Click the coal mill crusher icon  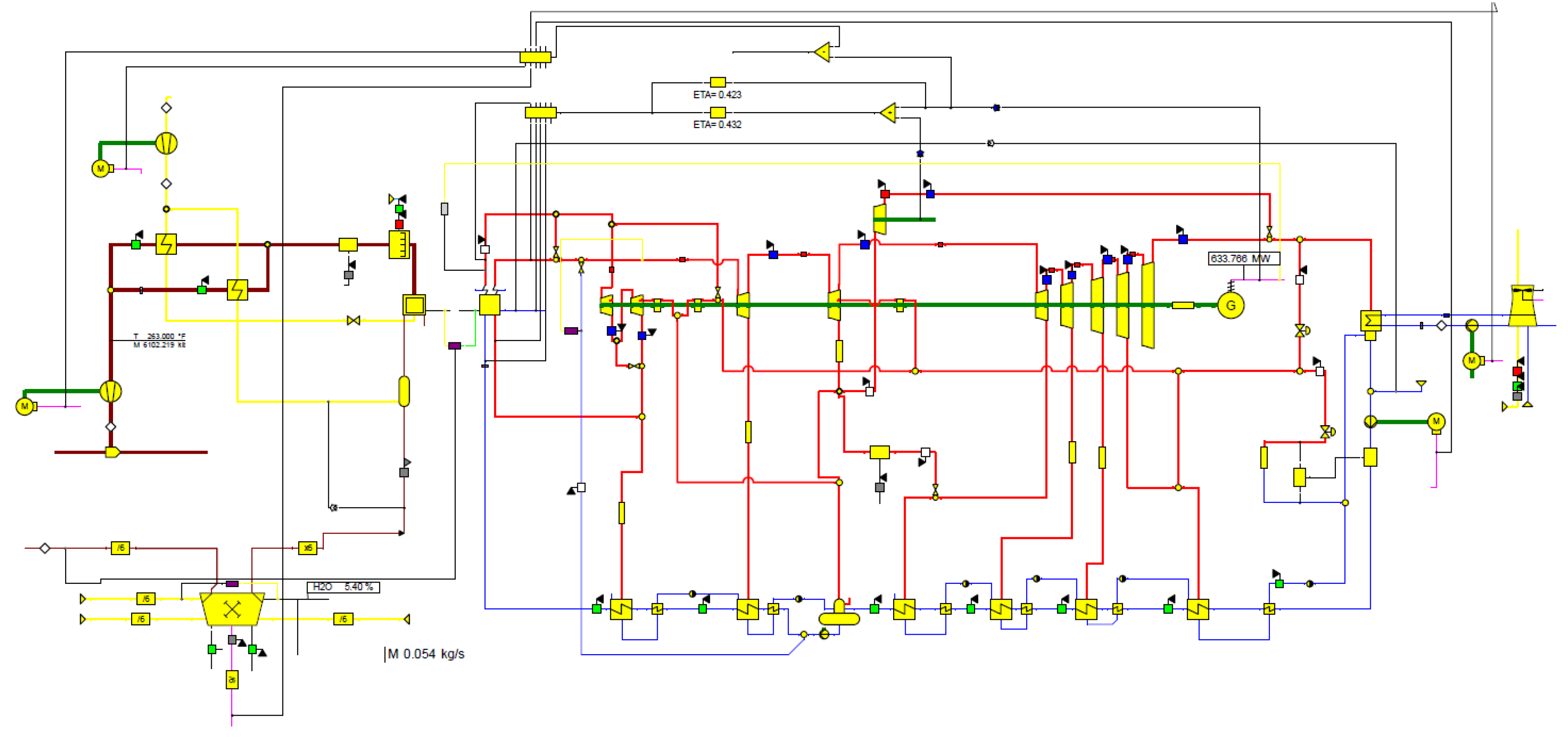pyautogui.click(x=232, y=609)
